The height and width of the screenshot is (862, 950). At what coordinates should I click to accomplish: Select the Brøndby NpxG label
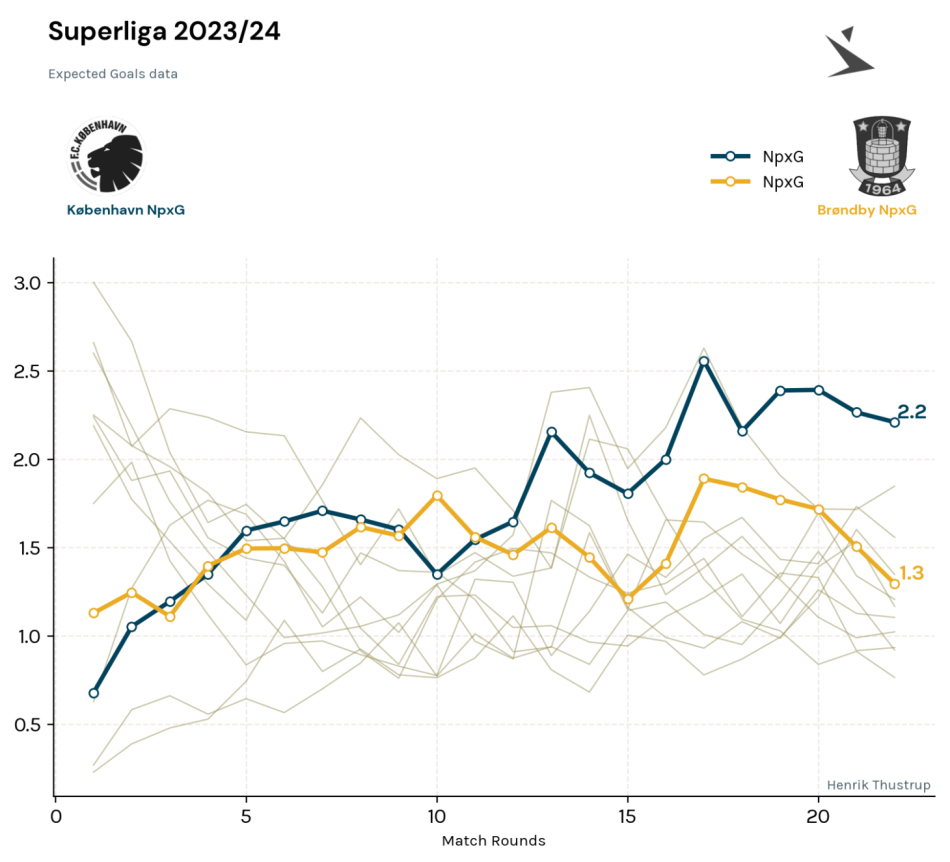tap(866, 210)
